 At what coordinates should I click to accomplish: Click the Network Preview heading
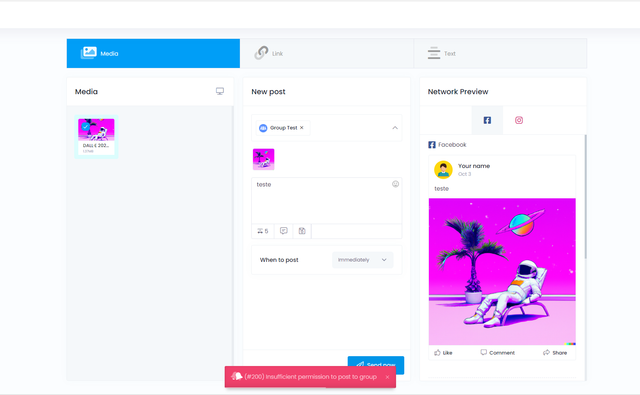[458, 92]
